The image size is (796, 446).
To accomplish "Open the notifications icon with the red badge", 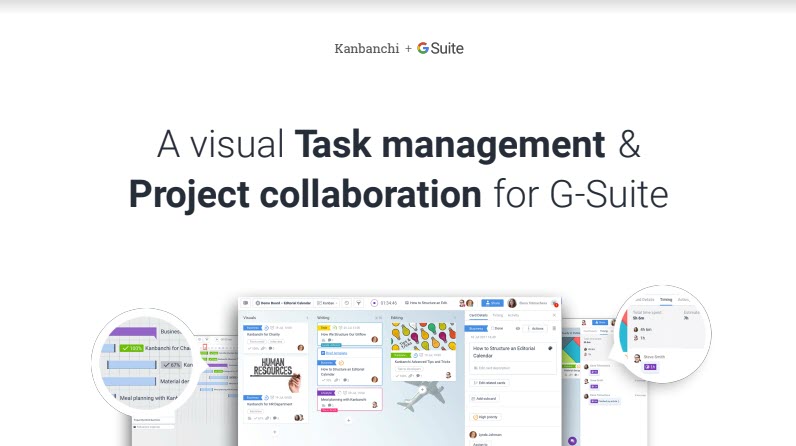I will coord(555,303).
